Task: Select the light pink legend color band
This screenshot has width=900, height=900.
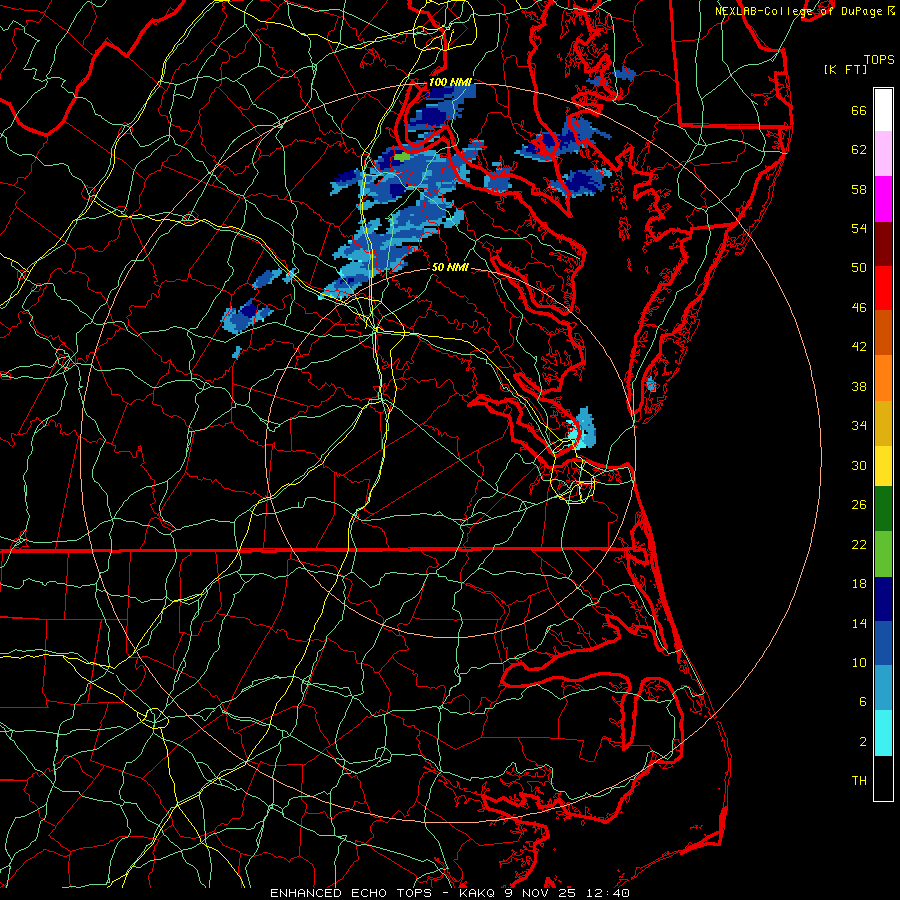Action: [x=883, y=153]
